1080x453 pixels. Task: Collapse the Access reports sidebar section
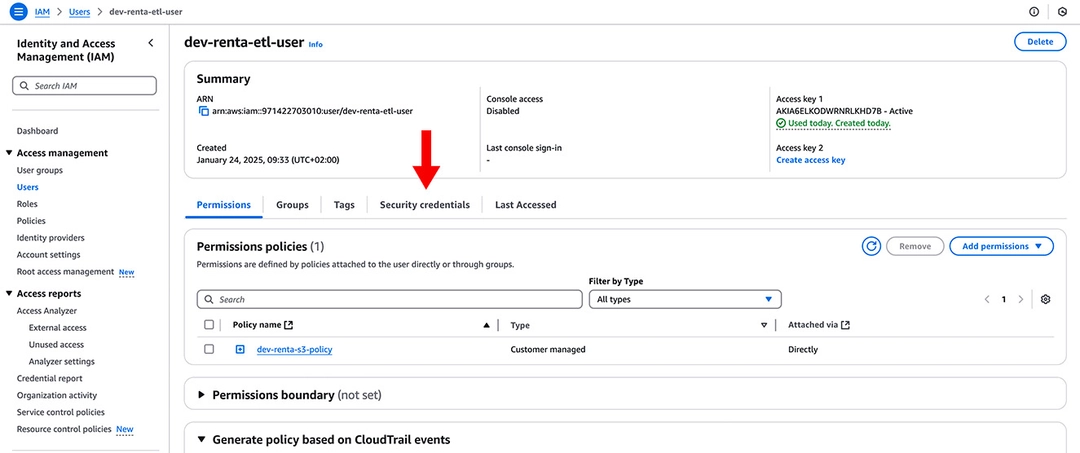coord(10,294)
